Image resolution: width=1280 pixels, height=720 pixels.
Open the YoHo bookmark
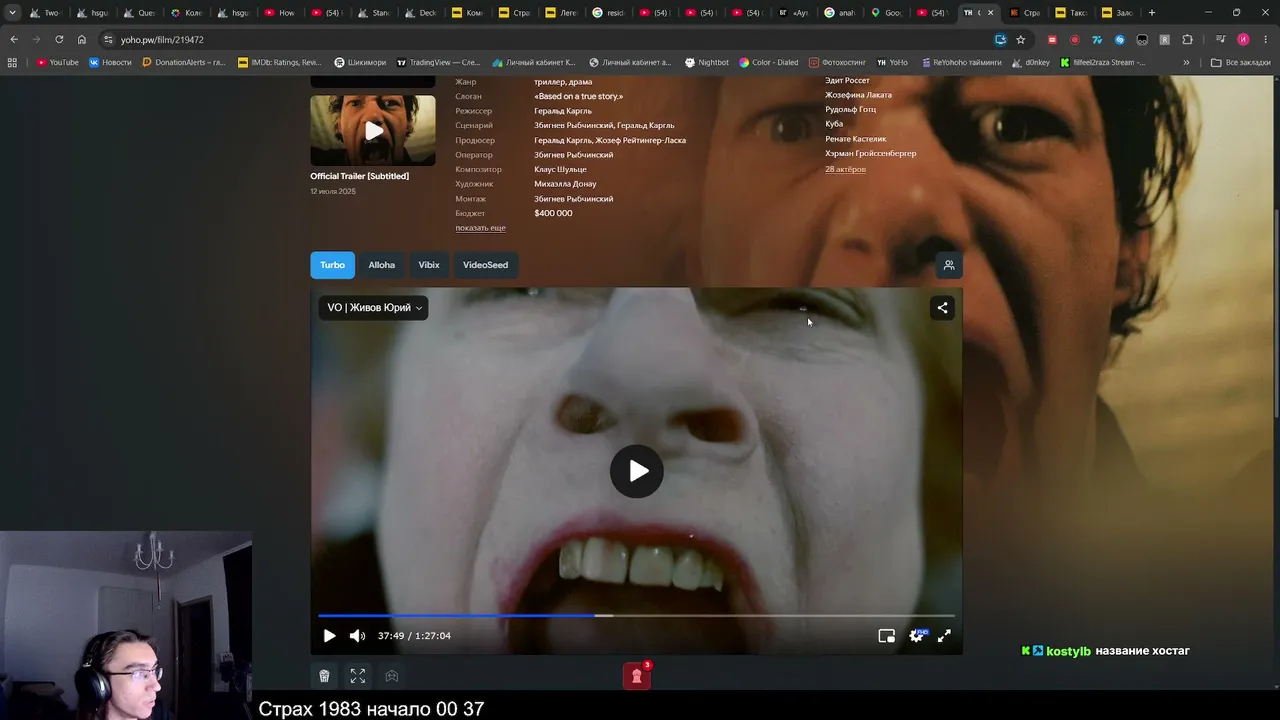[892, 62]
